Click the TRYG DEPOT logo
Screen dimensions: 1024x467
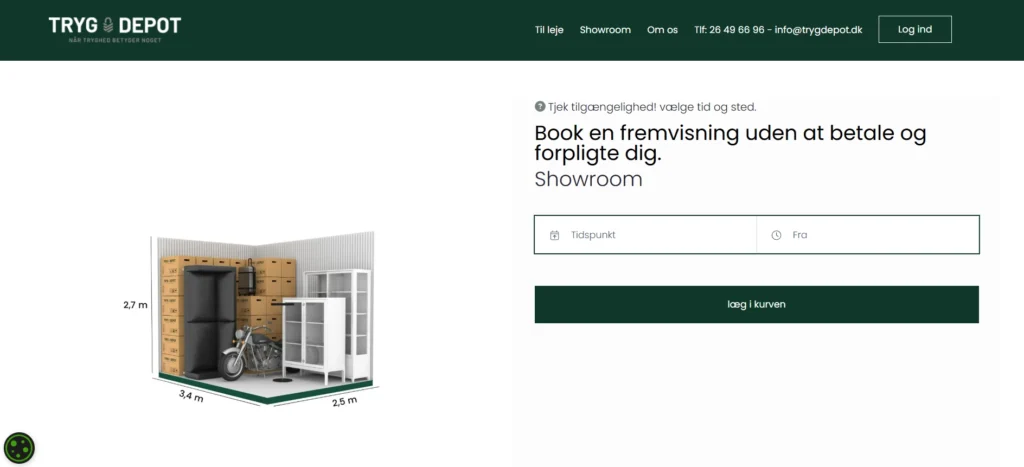tap(115, 29)
